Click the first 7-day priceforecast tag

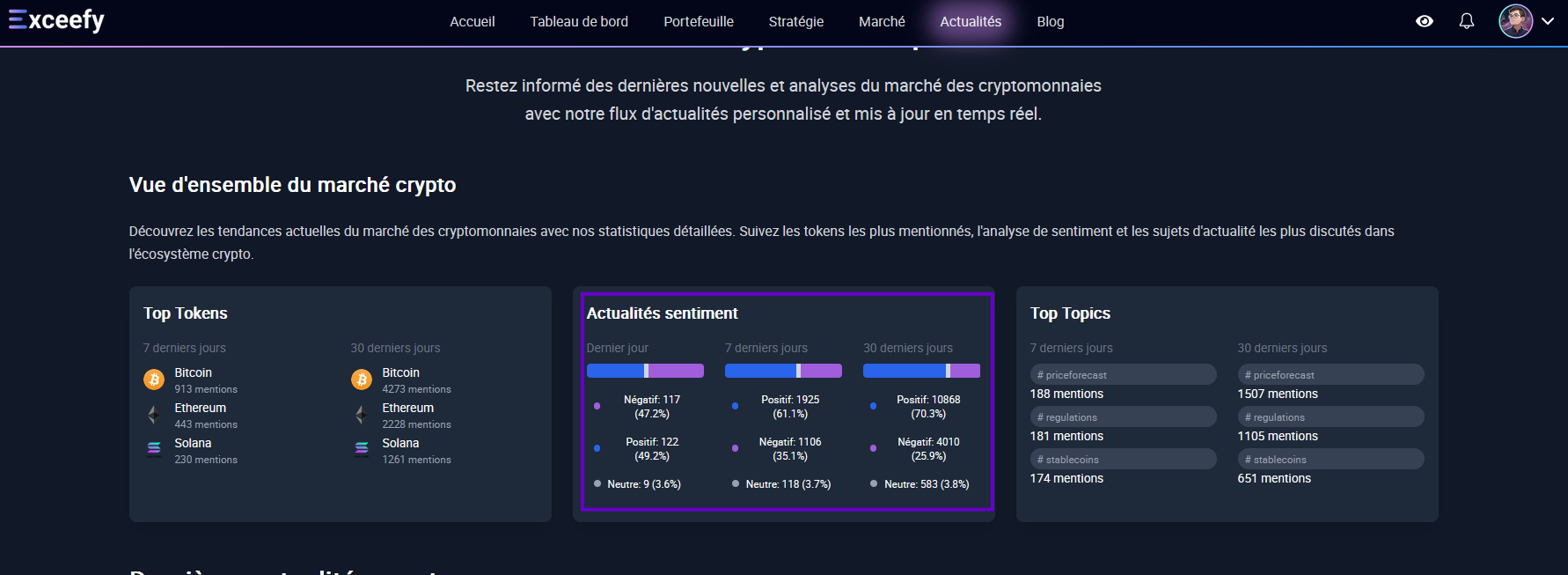pyautogui.click(x=1123, y=374)
